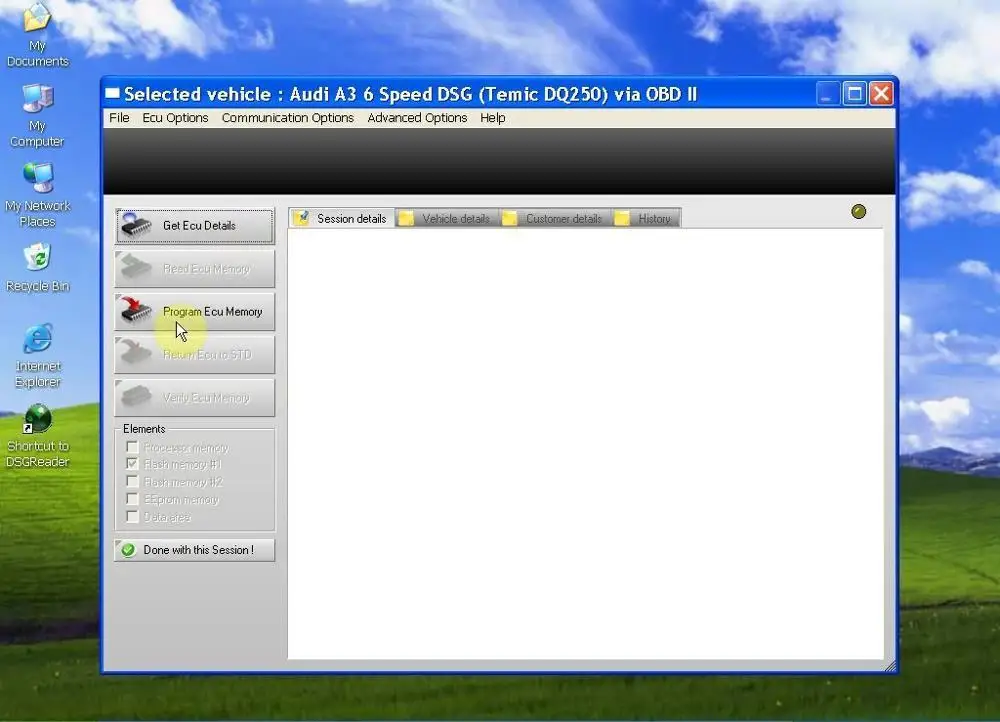
Task: Launch Internet Explorer from desktop
Action: click(x=38, y=356)
